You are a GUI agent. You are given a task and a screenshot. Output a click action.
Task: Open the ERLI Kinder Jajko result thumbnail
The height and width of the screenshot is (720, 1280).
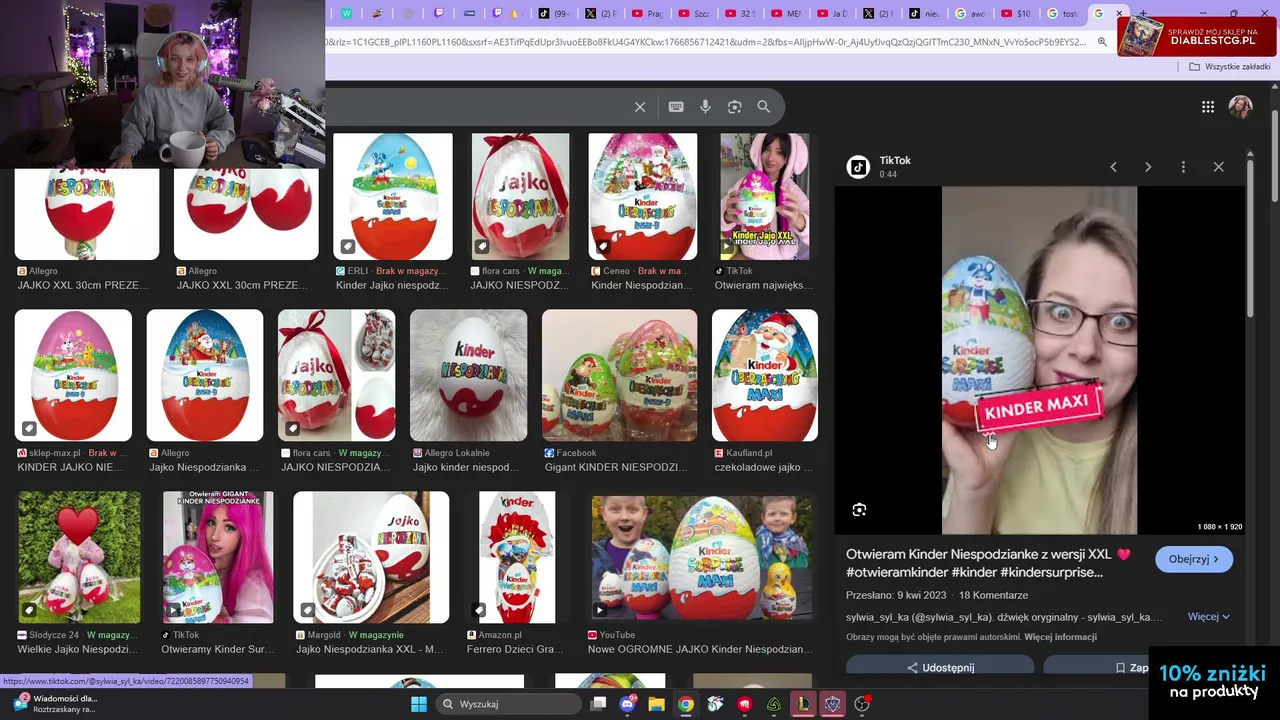tap(393, 196)
